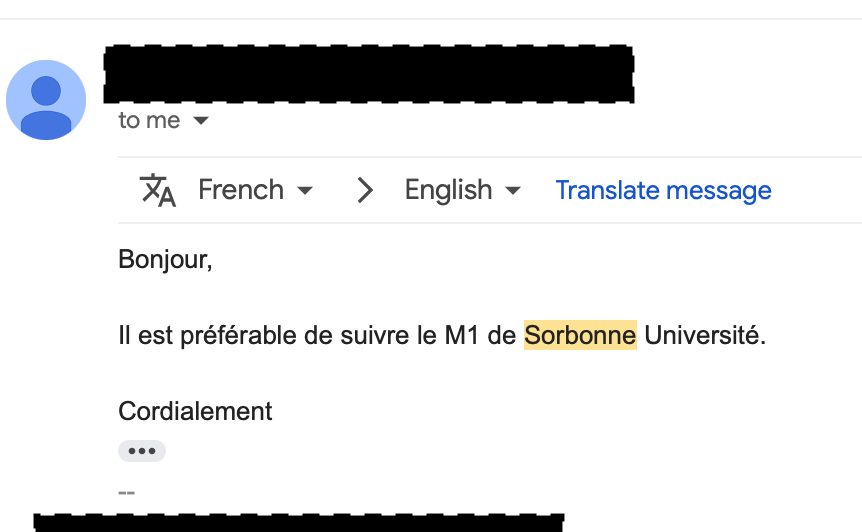Screen dimensions: 862x532
Task: Click the word Université in the message
Action: 704,335
